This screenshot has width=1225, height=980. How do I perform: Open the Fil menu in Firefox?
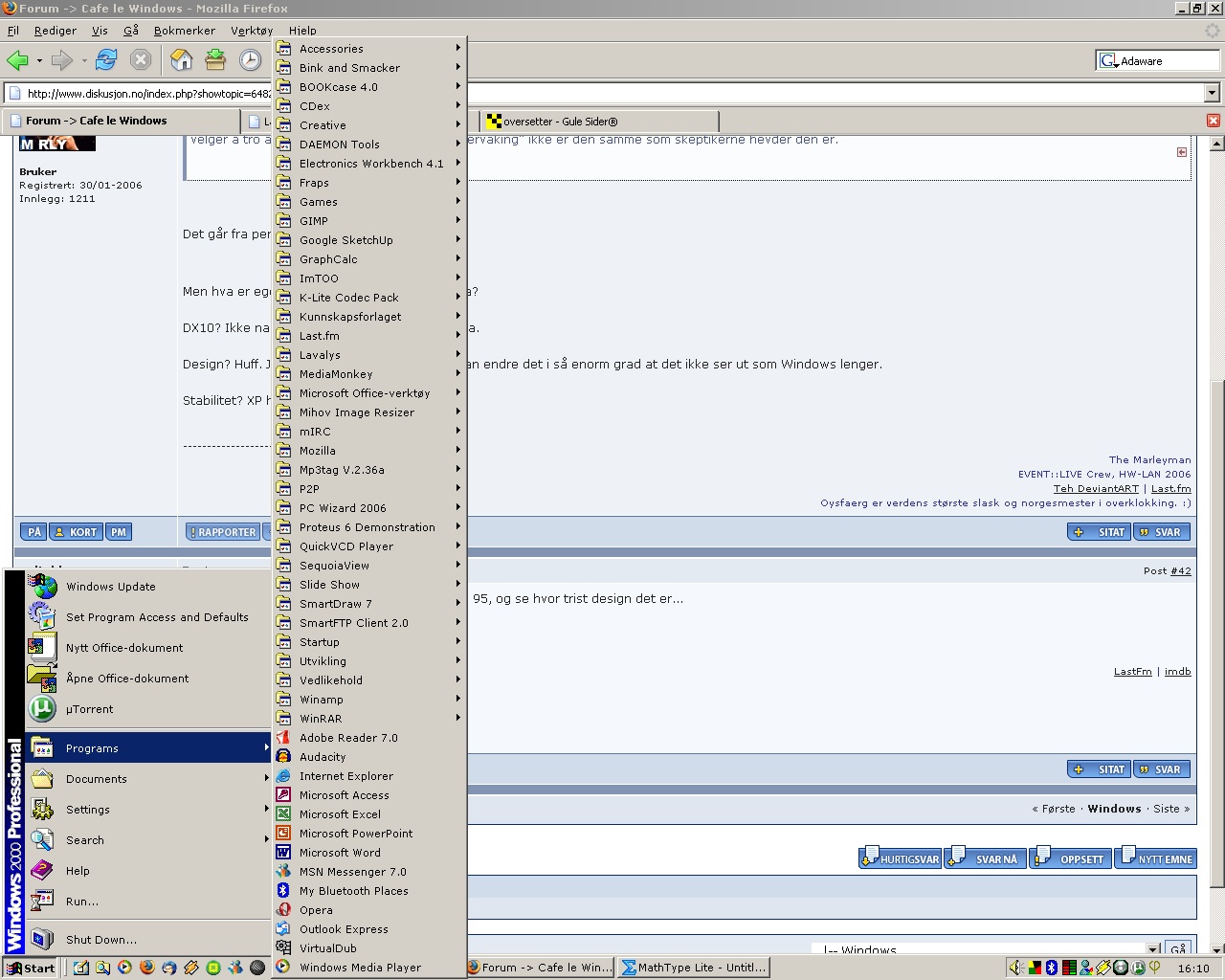(13, 31)
